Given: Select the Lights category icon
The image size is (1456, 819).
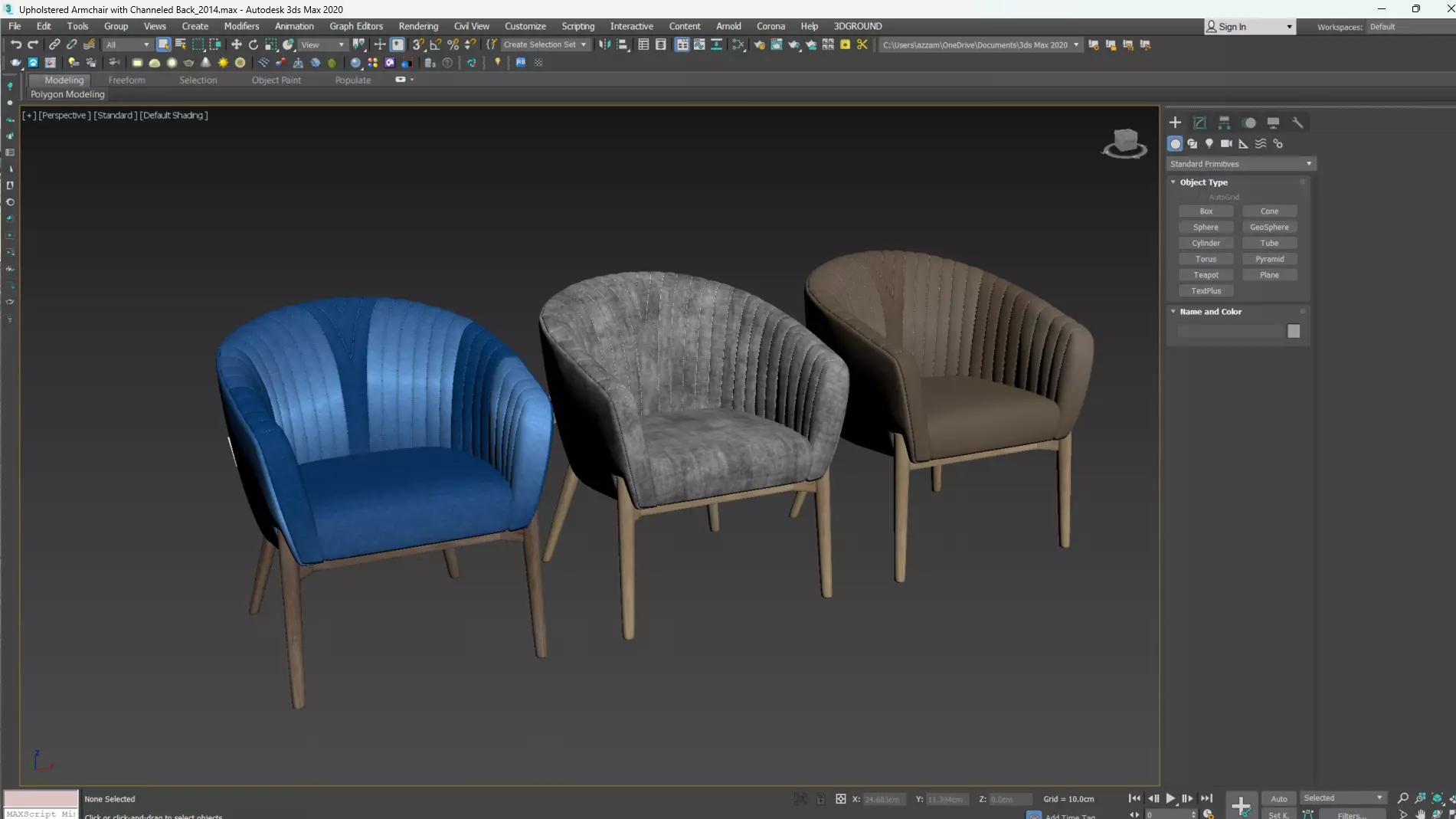Looking at the screenshot, I should point(1209,143).
